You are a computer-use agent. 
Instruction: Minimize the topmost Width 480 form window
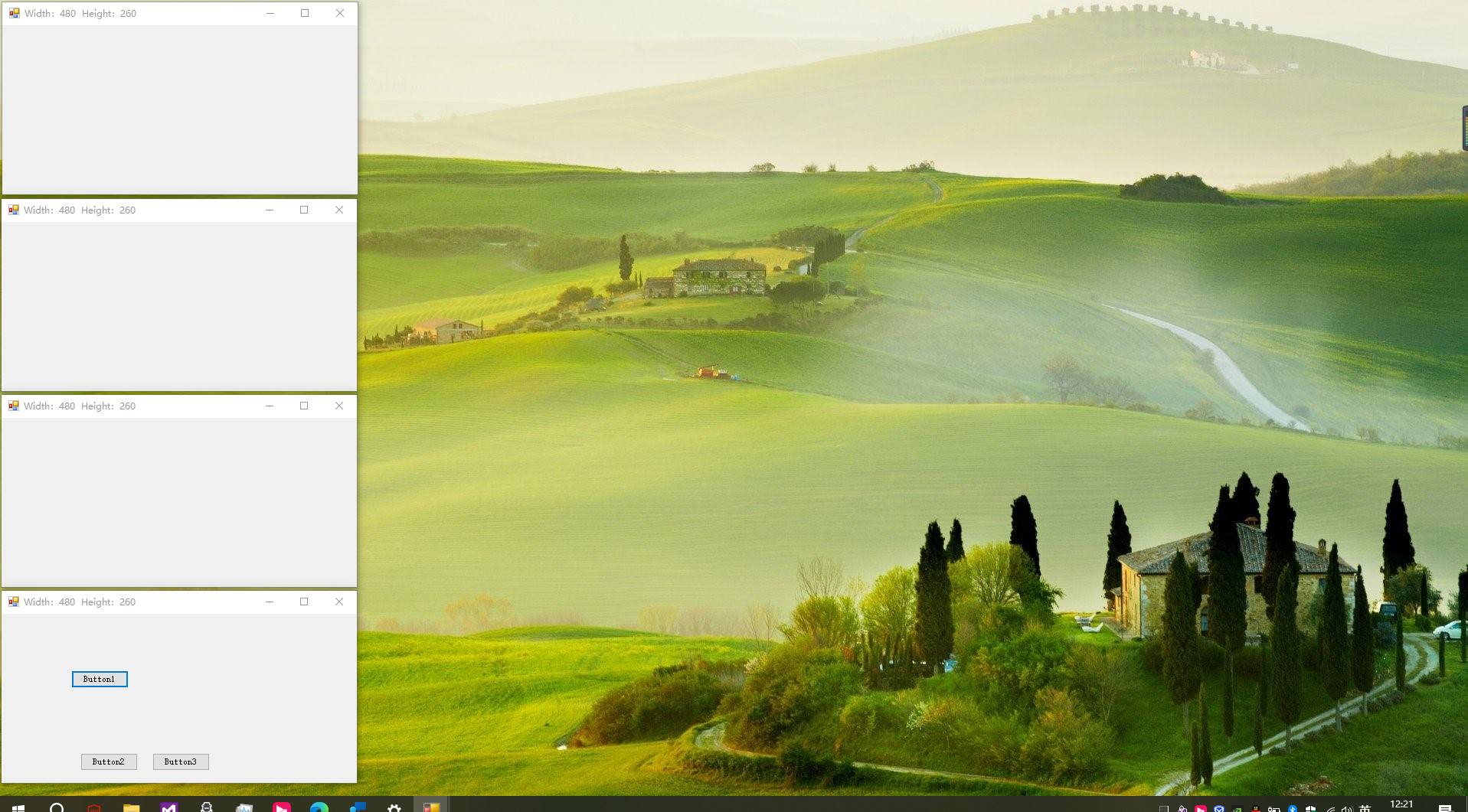point(270,14)
